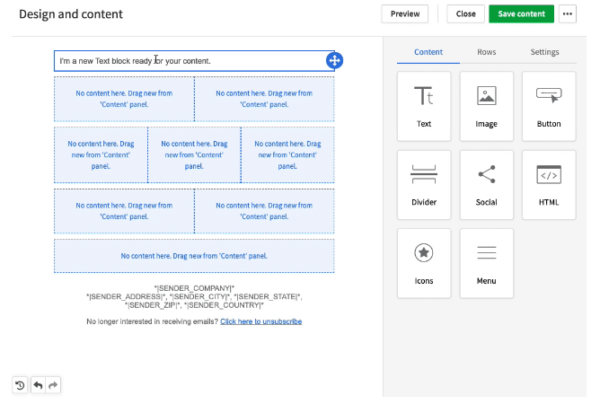
Task: Undo the last change
Action: 38,385
